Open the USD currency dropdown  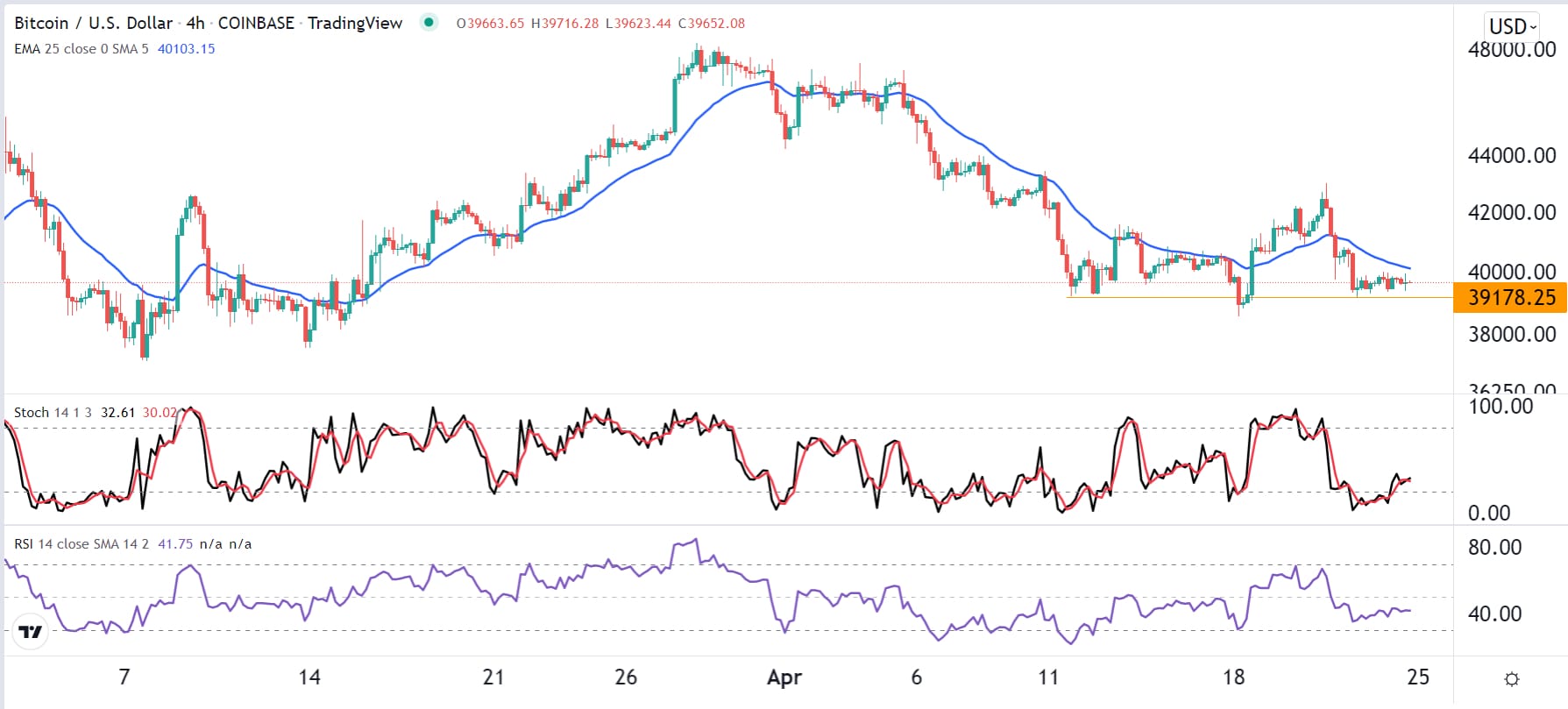(x=1513, y=26)
